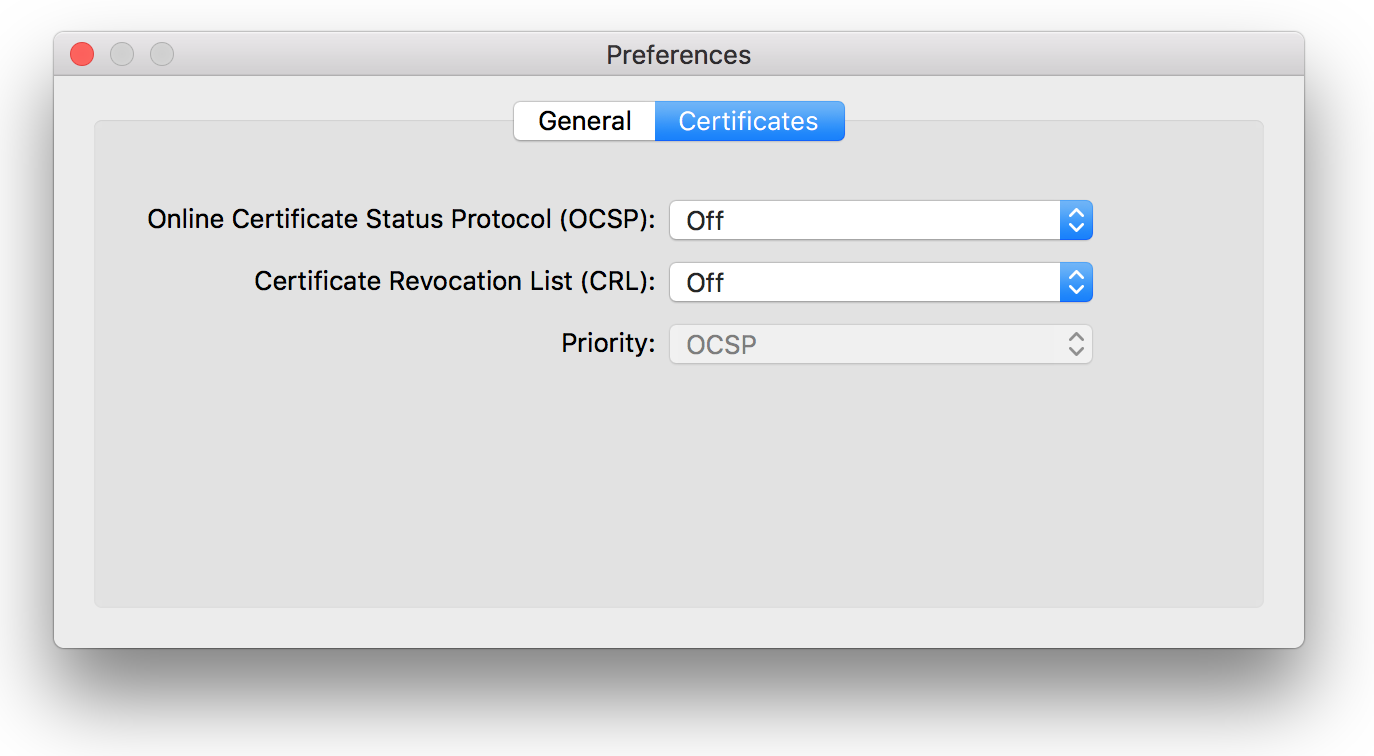1374x756 pixels.
Task: Click the gray arrows on Priority dropdown
Action: pyautogui.click(x=1076, y=344)
